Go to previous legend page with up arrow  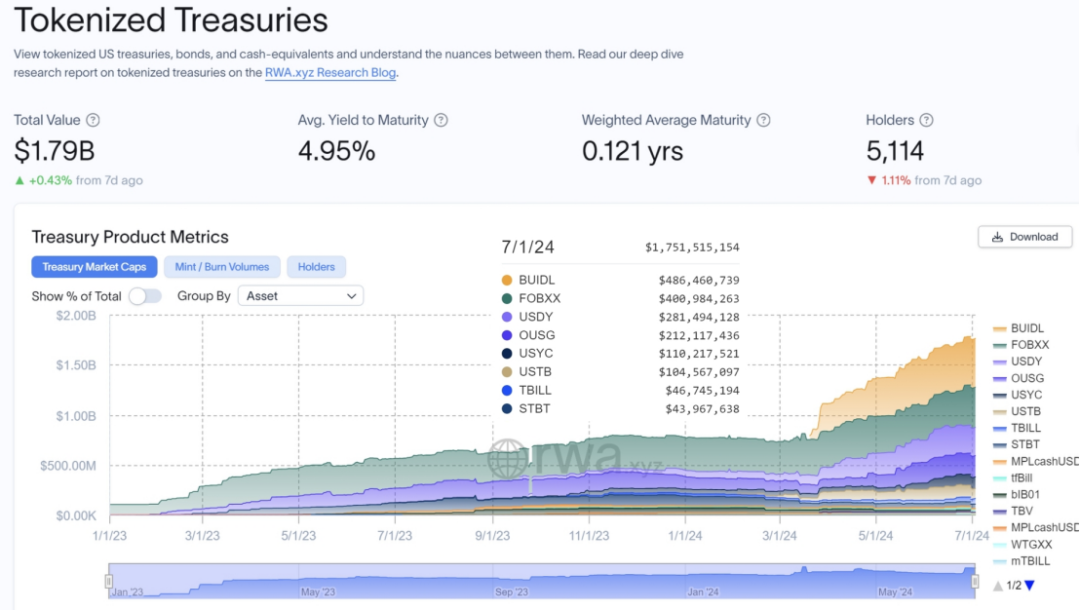click(997, 585)
